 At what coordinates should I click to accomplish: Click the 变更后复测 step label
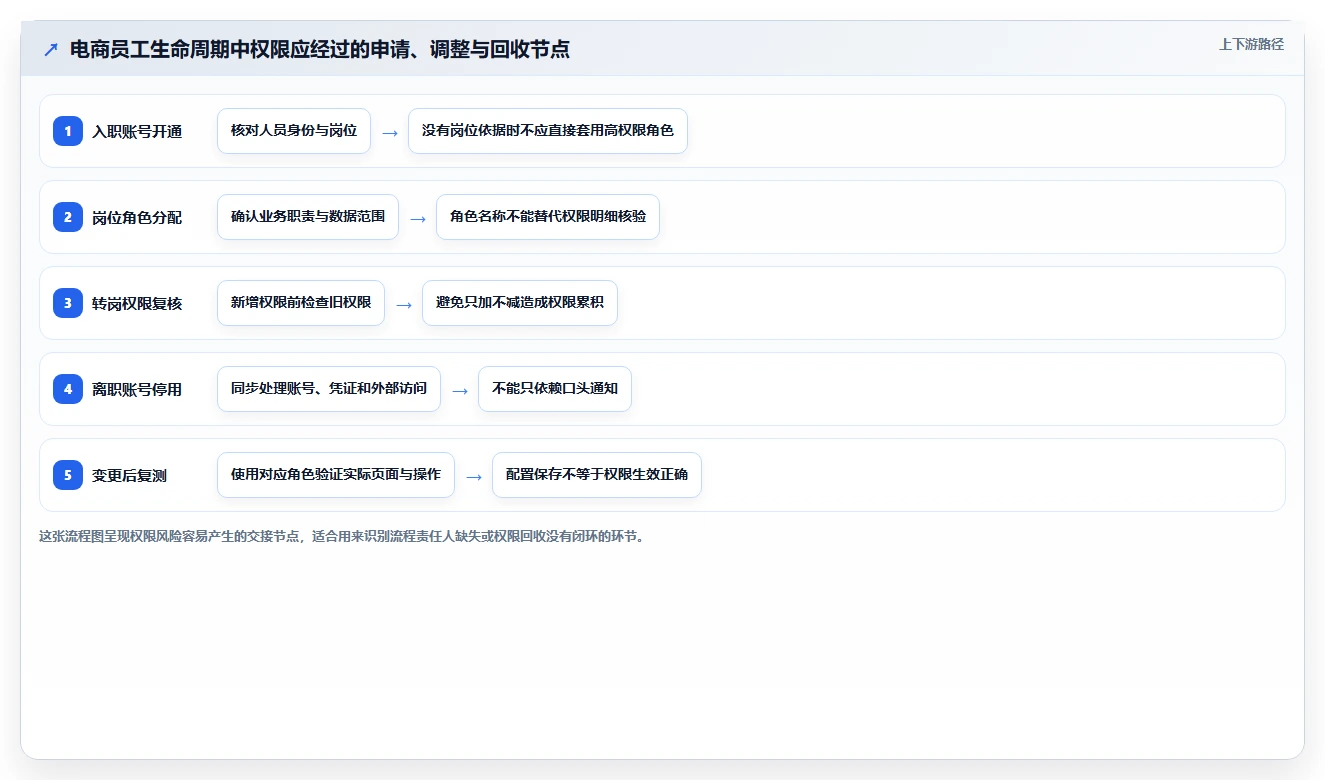[x=129, y=475]
